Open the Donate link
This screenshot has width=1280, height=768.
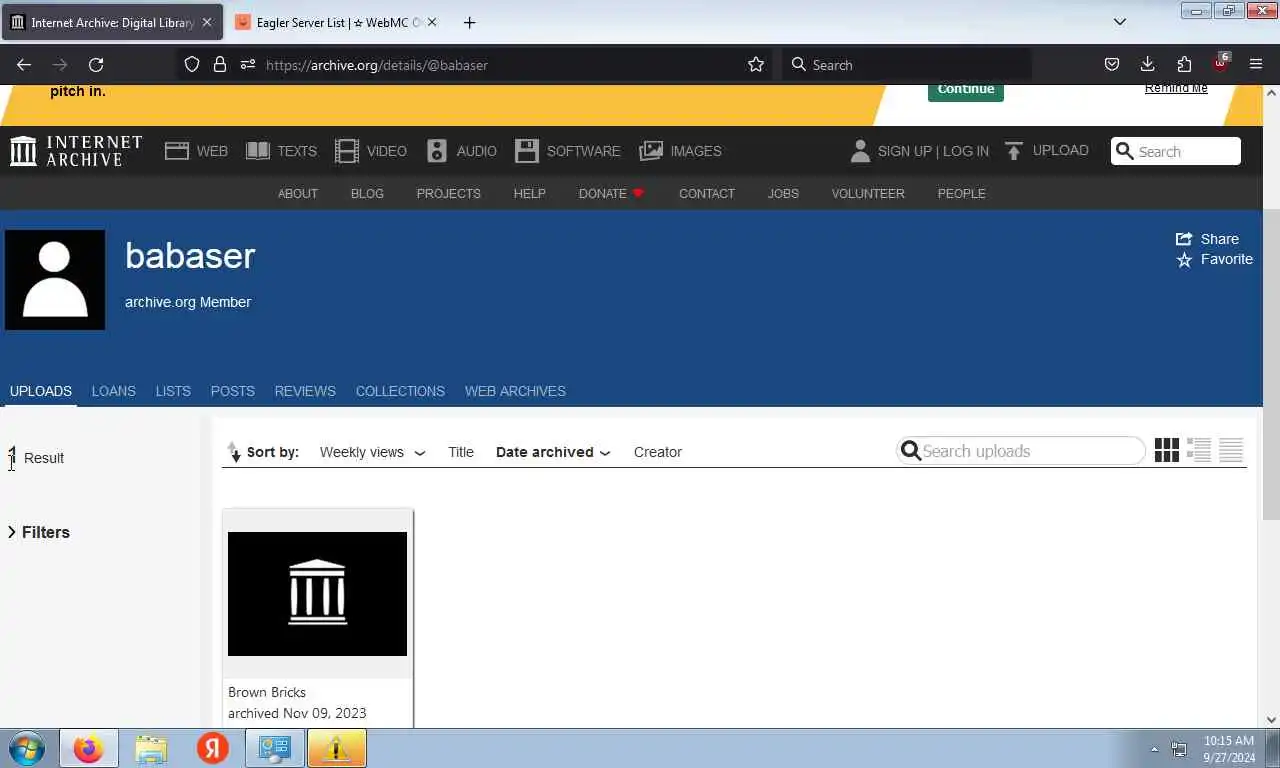tap(611, 193)
